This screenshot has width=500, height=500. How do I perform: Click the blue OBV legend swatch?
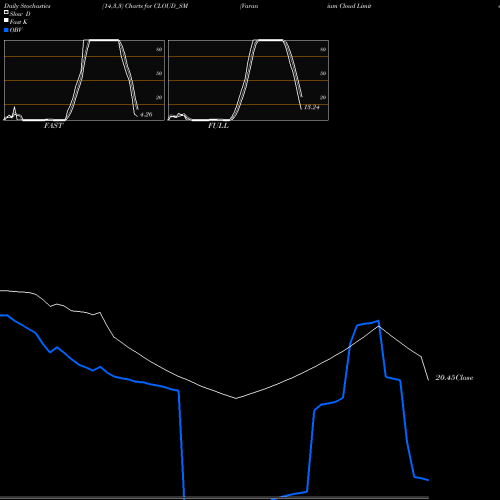(x=6, y=30)
